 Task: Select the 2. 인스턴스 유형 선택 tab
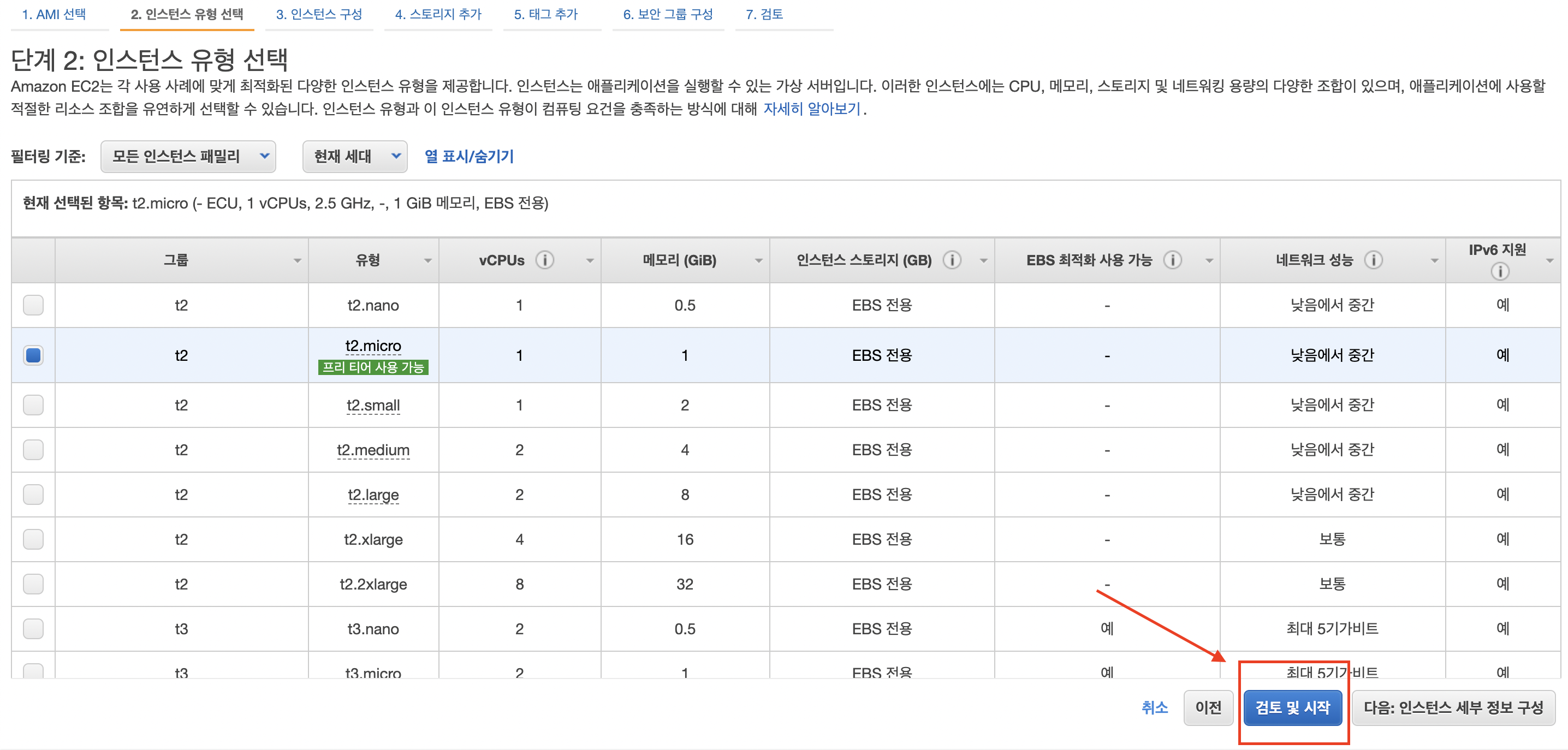(187, 14)
